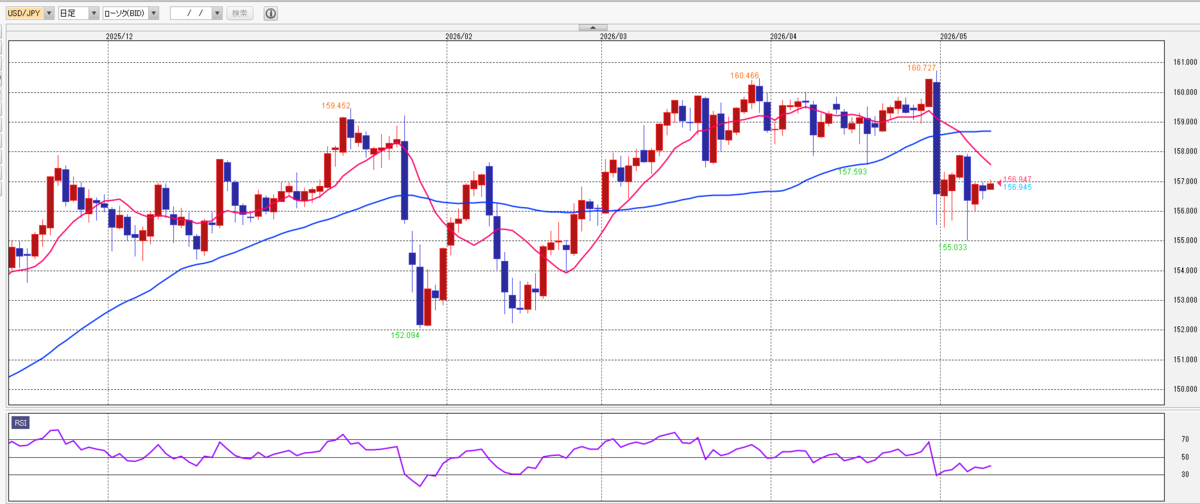Screen dimensions: 1200x504
Task: Click the 検索 search button
Action: [240, 14]
